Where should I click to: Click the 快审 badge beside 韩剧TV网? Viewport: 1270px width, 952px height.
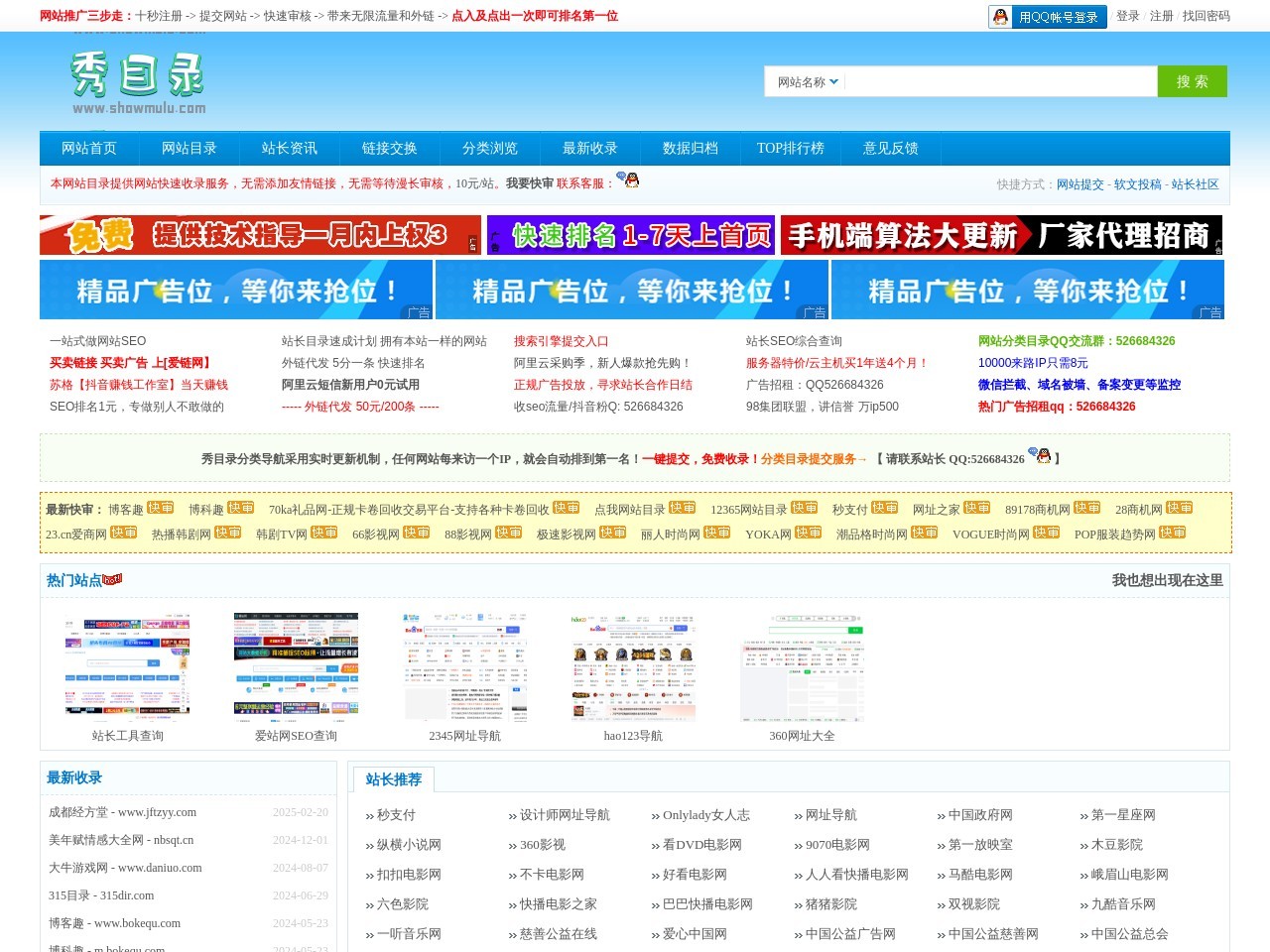[x=324, y=533]
